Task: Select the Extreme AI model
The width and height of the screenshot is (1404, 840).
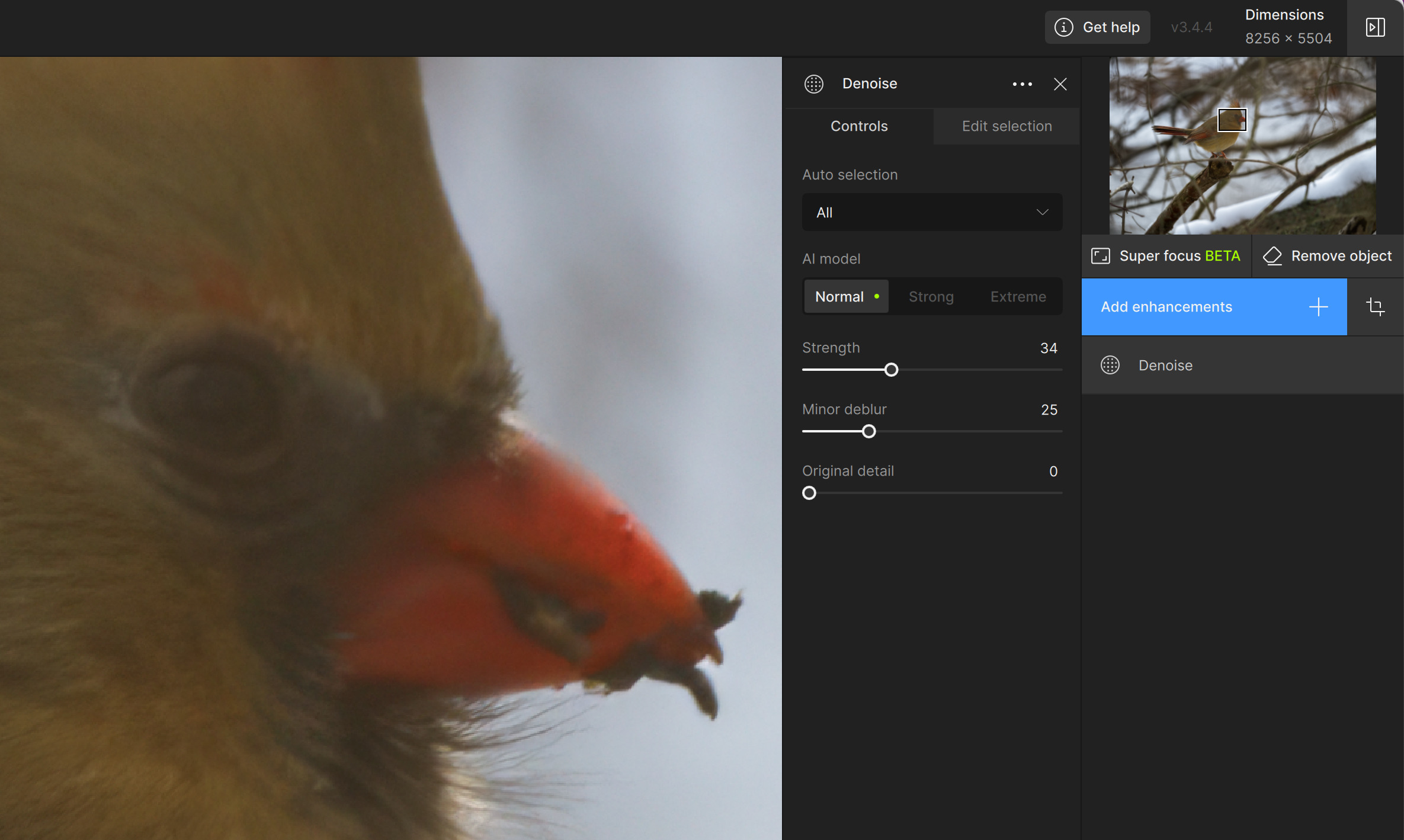Action: pyautogui.click(x=1018, y=297)
